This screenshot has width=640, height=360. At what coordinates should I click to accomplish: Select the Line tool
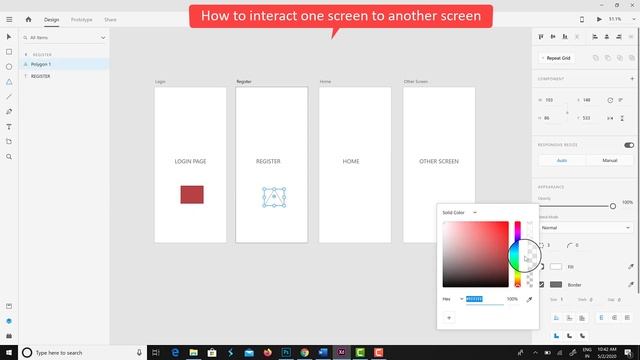[x=9, y=97]
